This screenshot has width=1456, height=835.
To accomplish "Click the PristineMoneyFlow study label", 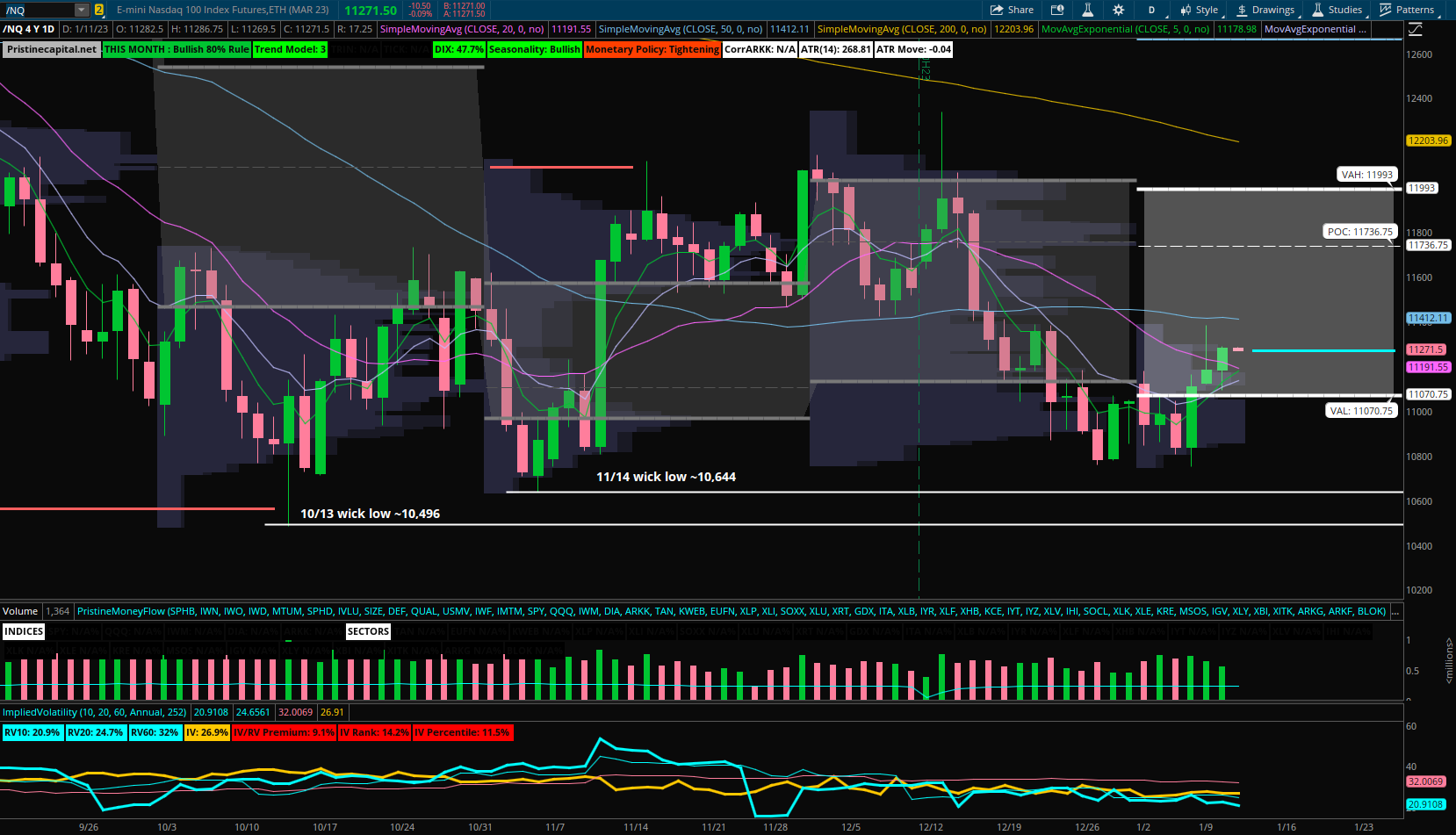I will 732,611.
